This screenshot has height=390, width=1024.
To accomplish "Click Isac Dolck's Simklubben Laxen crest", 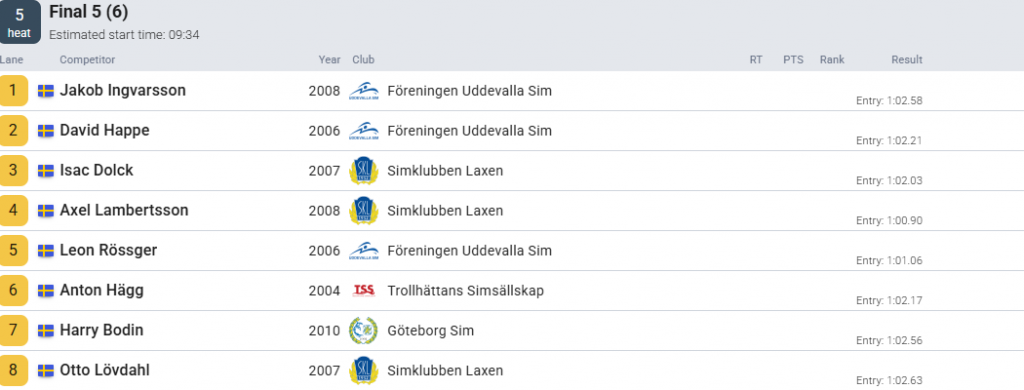I will (x=364, y=171).
